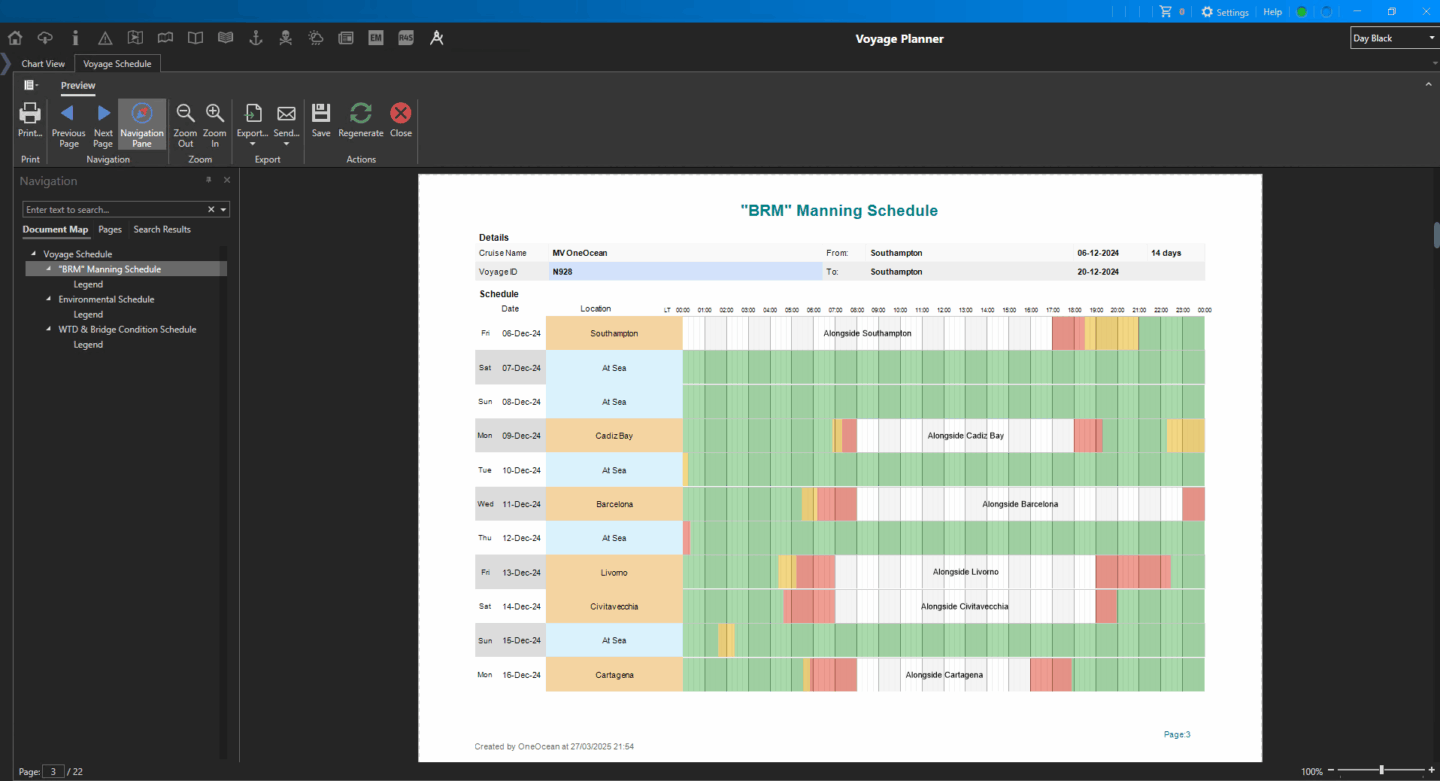Click the weather cloud icon

315,38
